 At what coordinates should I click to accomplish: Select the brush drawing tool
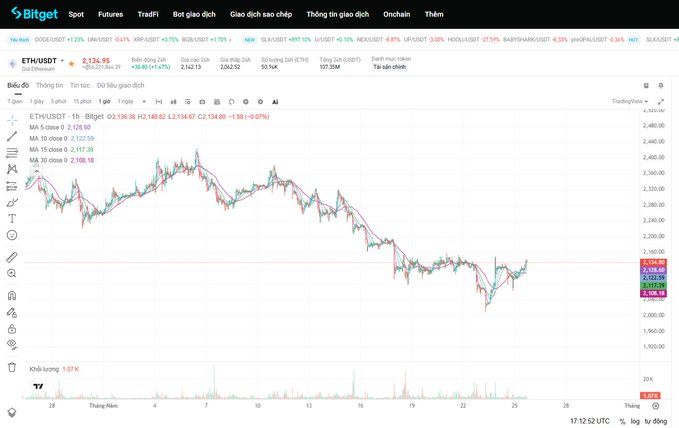pos(12,203)
